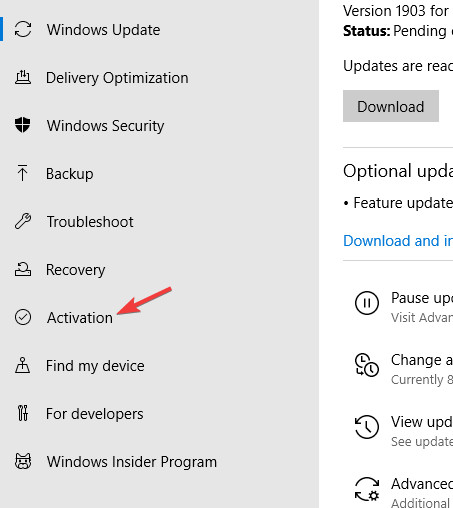
Task: Click the Pause updates circle icon
Action: (x=367, y=303)
